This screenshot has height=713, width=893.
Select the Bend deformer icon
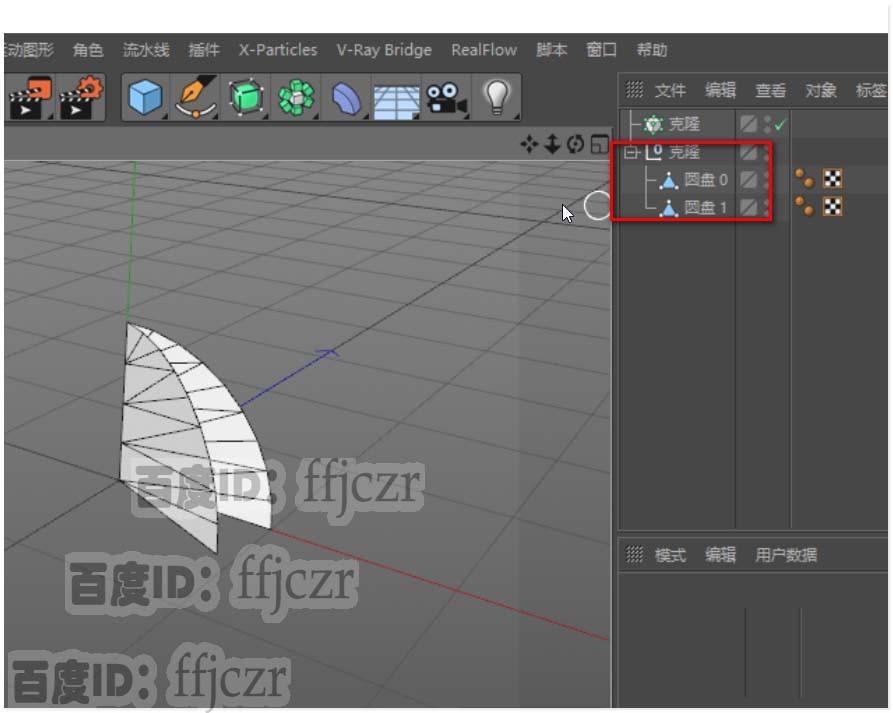(345, 97)
